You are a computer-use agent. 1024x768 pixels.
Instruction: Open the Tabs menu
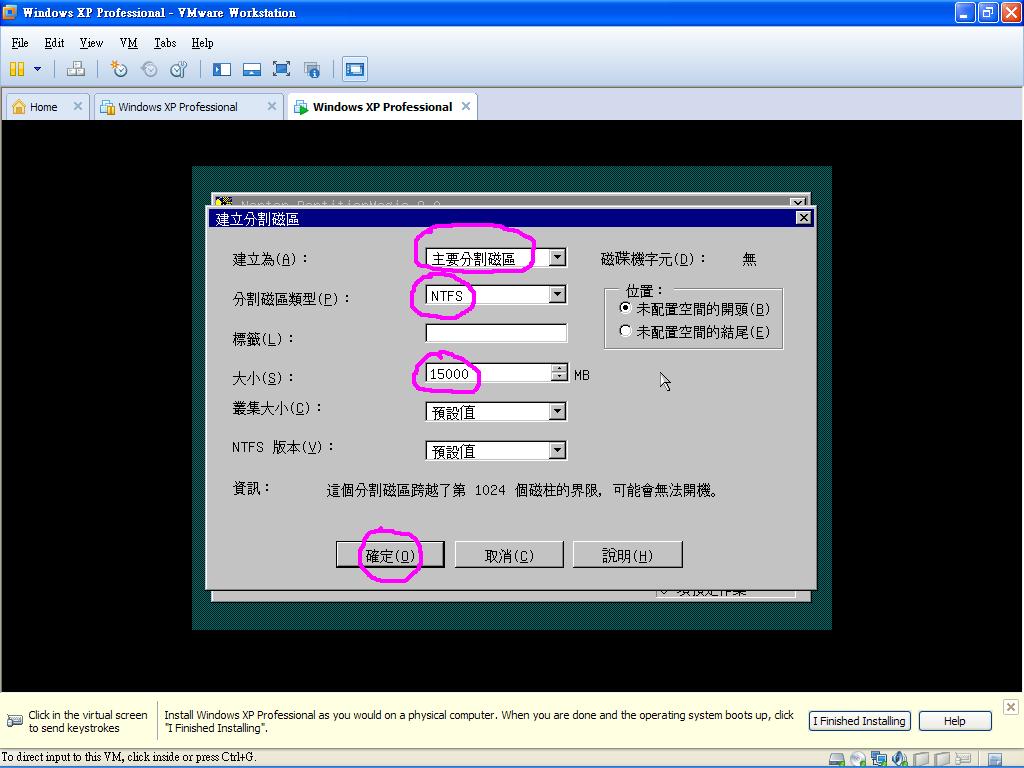[165, 43]
